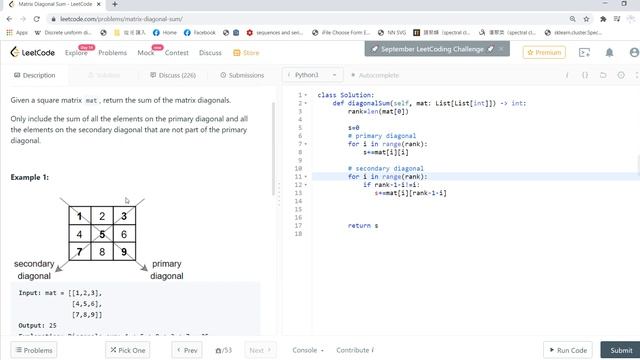The width and height of the screenshot is (640, 360).
Task: Switch to the Description tab
Action: point(35,75)
